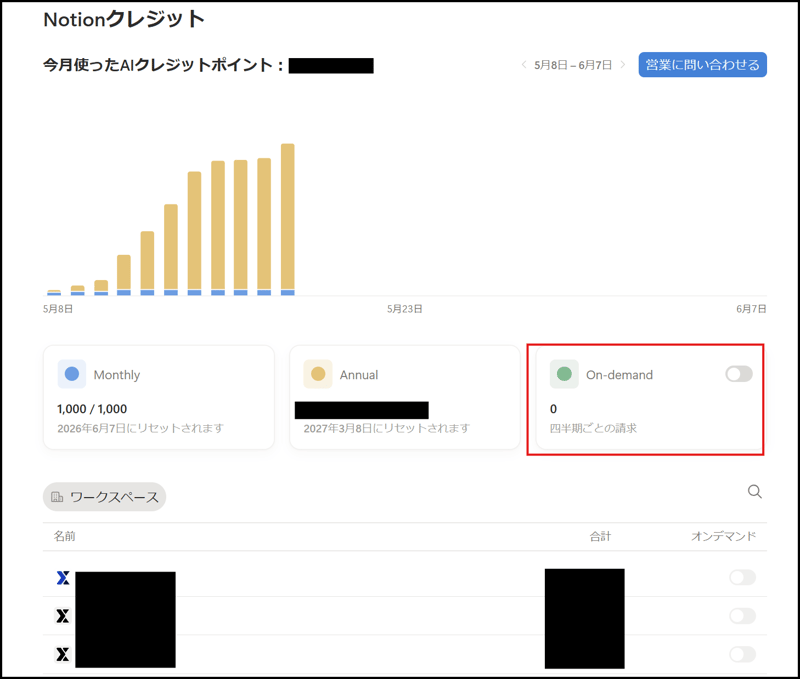Click second row black workspace logo
Image resolution: width=800 pixels, height=679 pixels.
[x=63, y=616]
